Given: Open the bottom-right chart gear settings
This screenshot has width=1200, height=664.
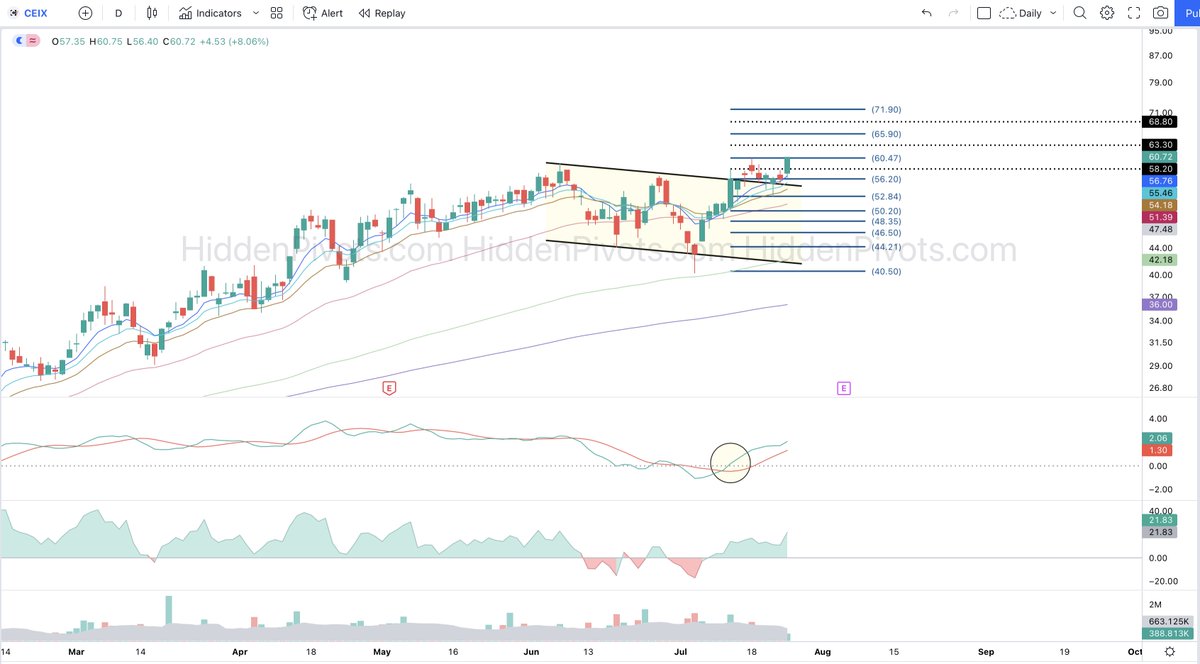Looking at the screenshot, I should point(1170,651).
